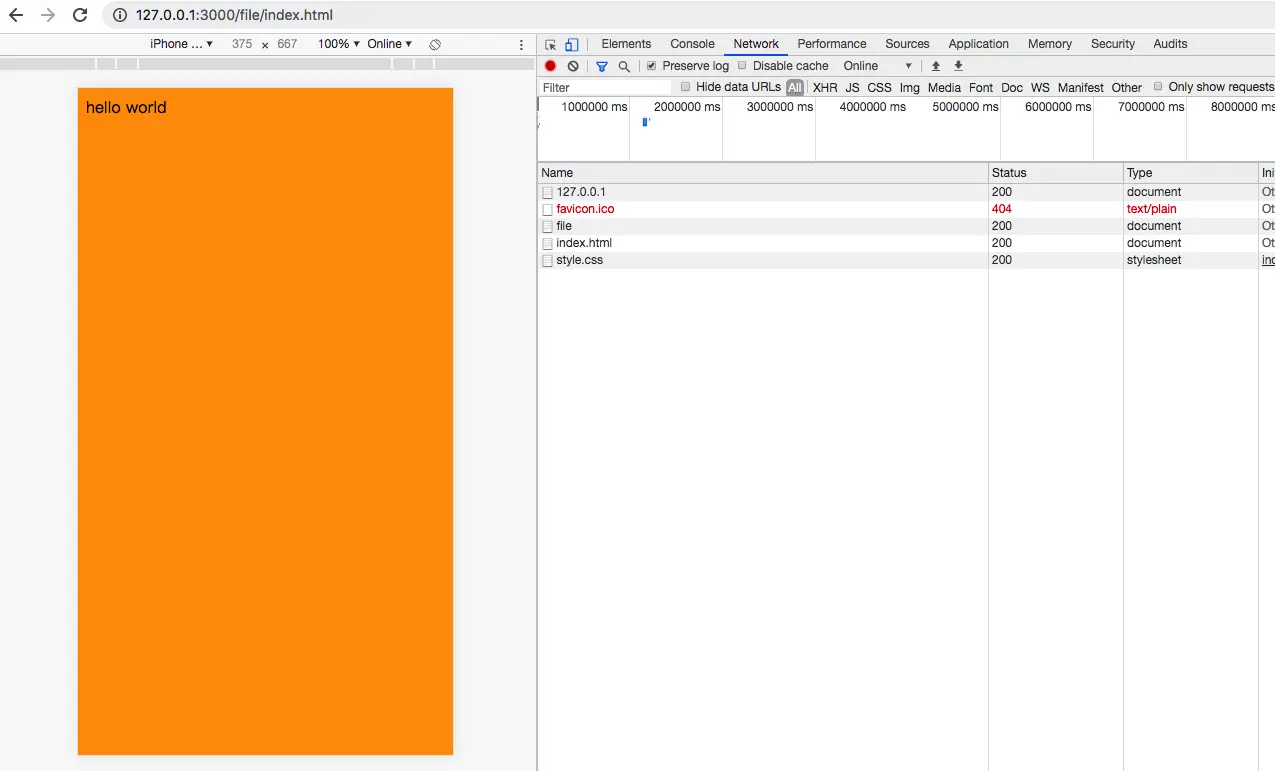Switch to the Console tab
This screenshot has width=1275, height=771.
coord(692,44)
